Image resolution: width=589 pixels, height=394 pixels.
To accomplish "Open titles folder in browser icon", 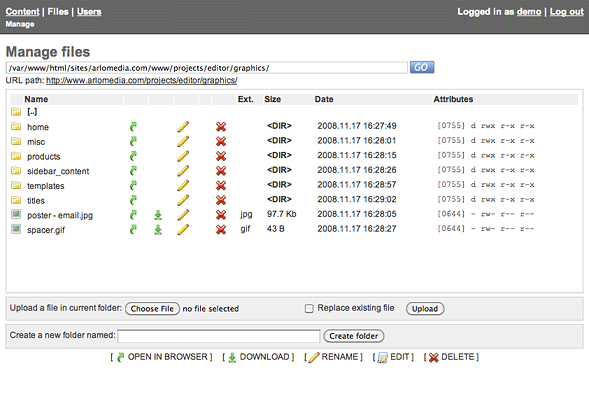I will click(x=133, y=200).
